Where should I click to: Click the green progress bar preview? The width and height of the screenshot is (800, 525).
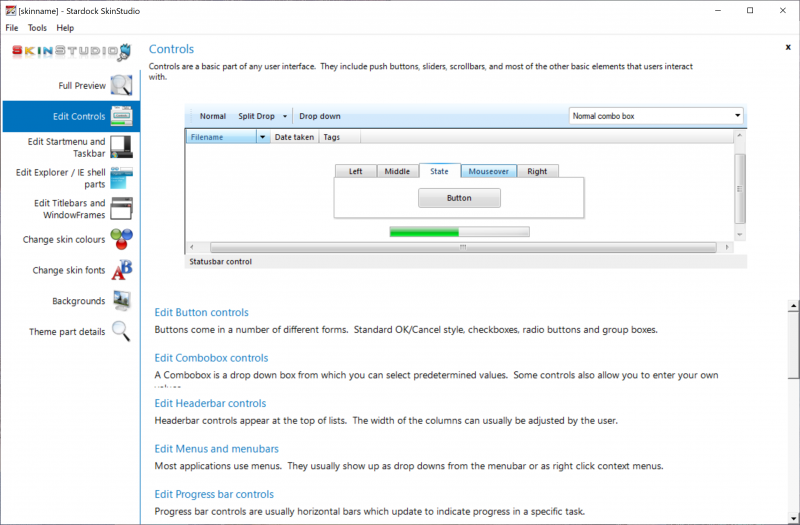click(x=459, y=232)
